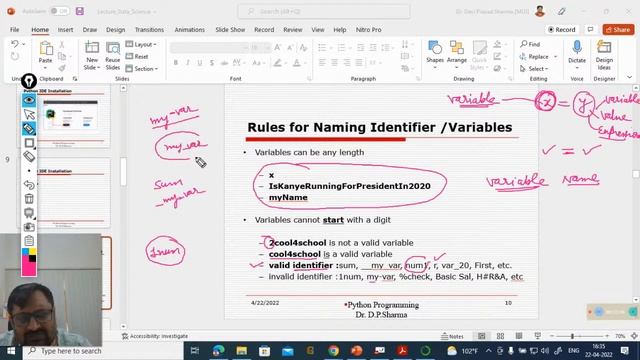Click the thumbnail pane scroll up arrow

[x=123, y=88]
